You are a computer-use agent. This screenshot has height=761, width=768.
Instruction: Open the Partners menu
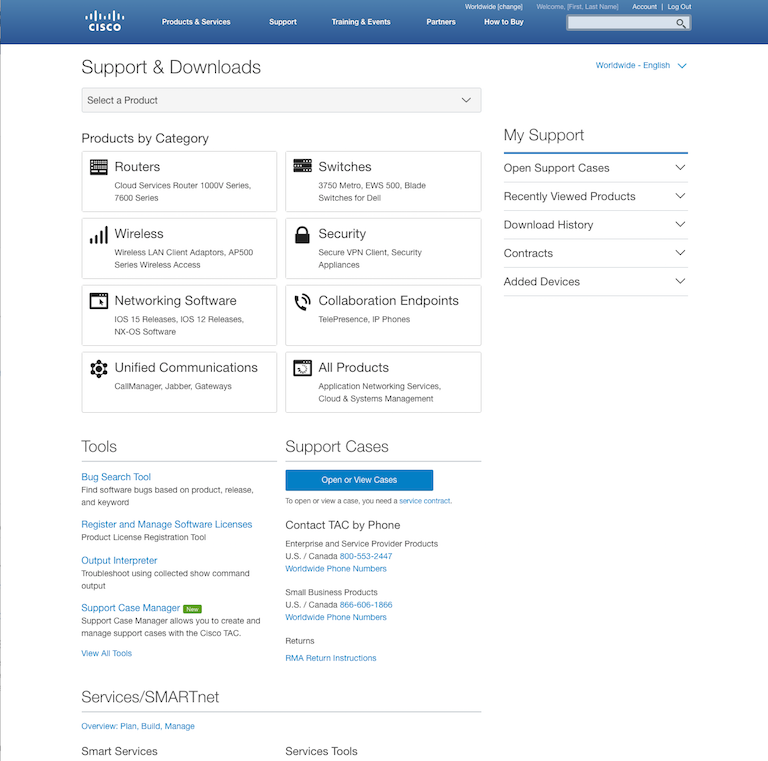pos(441,22)
